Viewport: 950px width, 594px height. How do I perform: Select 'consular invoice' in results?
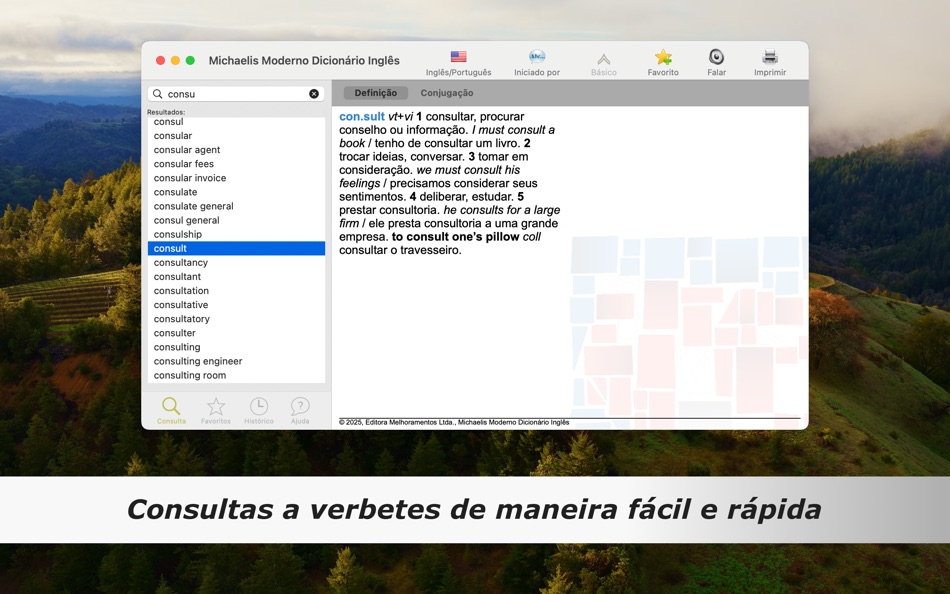pyautogui.click(x=236, y=178)
